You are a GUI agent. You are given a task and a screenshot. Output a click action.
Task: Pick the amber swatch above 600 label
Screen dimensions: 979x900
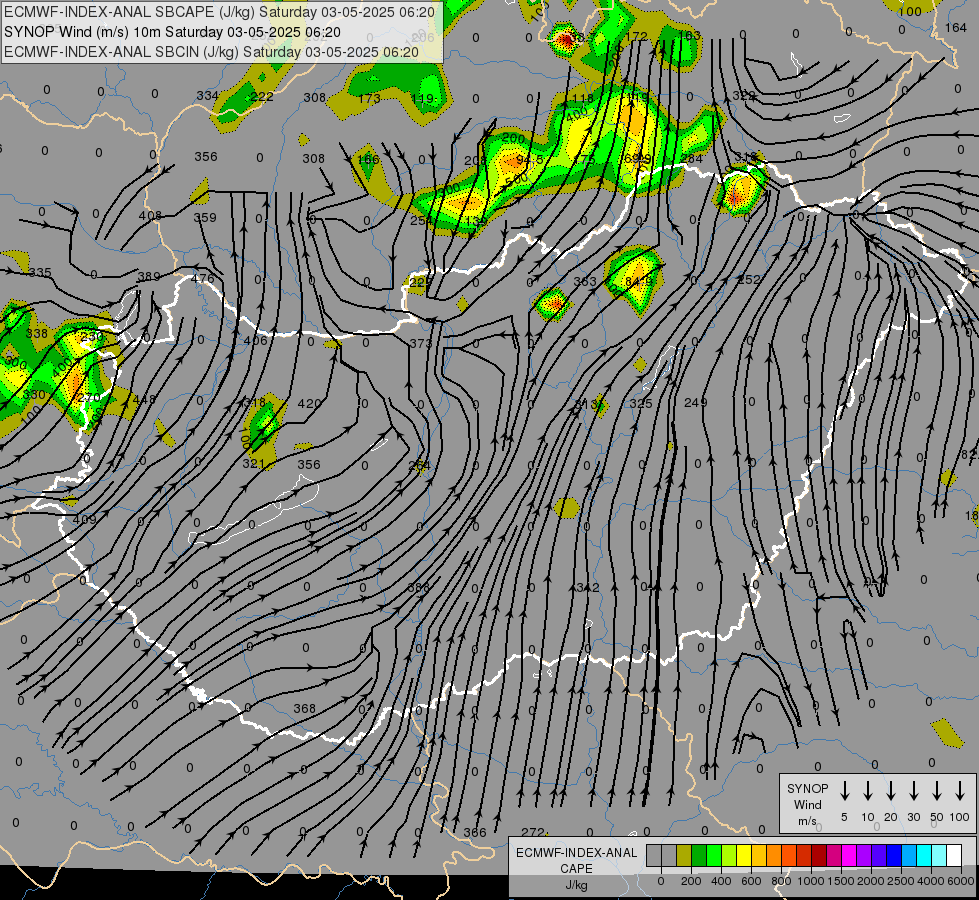(x=759, y=855)
